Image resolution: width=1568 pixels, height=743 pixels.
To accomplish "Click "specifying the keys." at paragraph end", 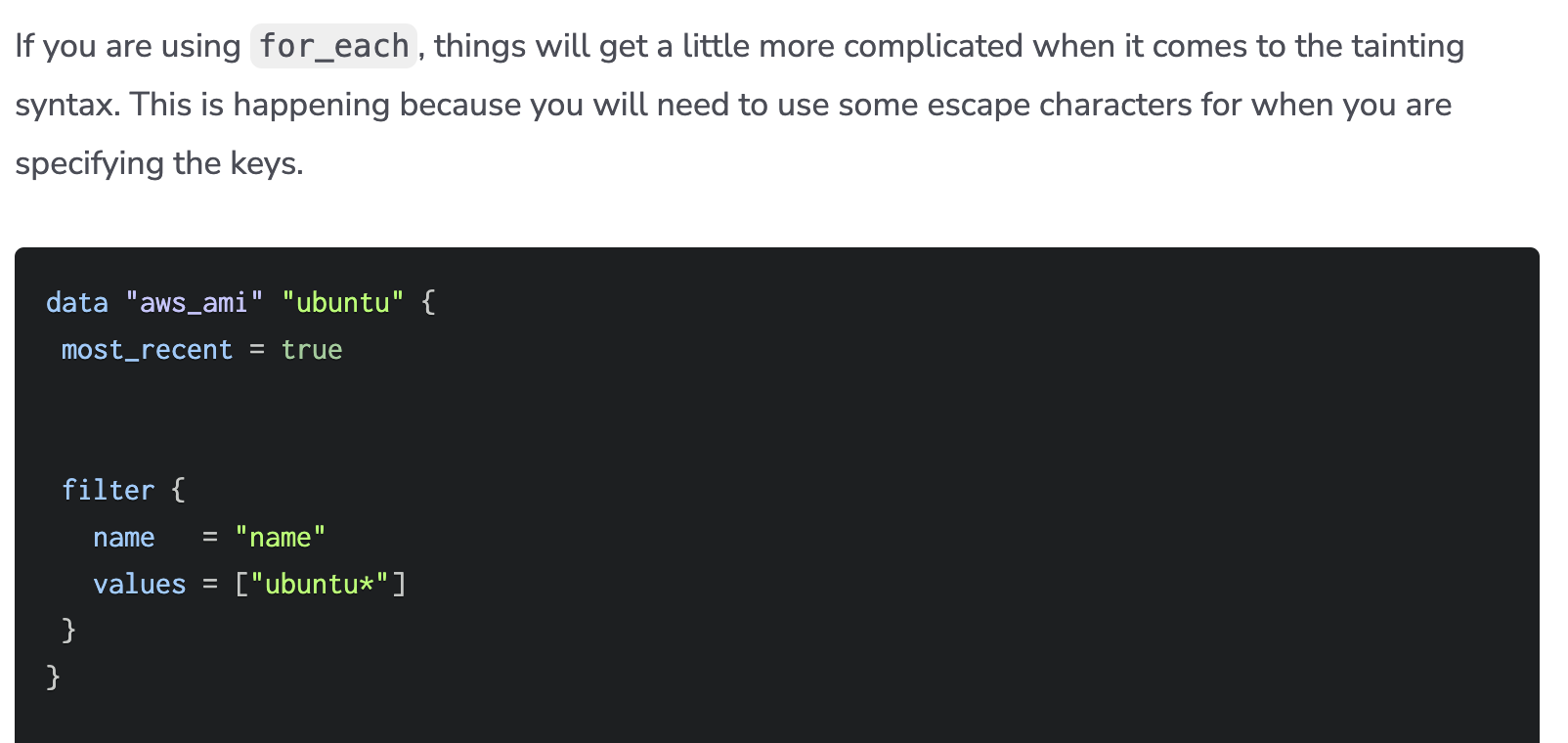I will 159,163.
